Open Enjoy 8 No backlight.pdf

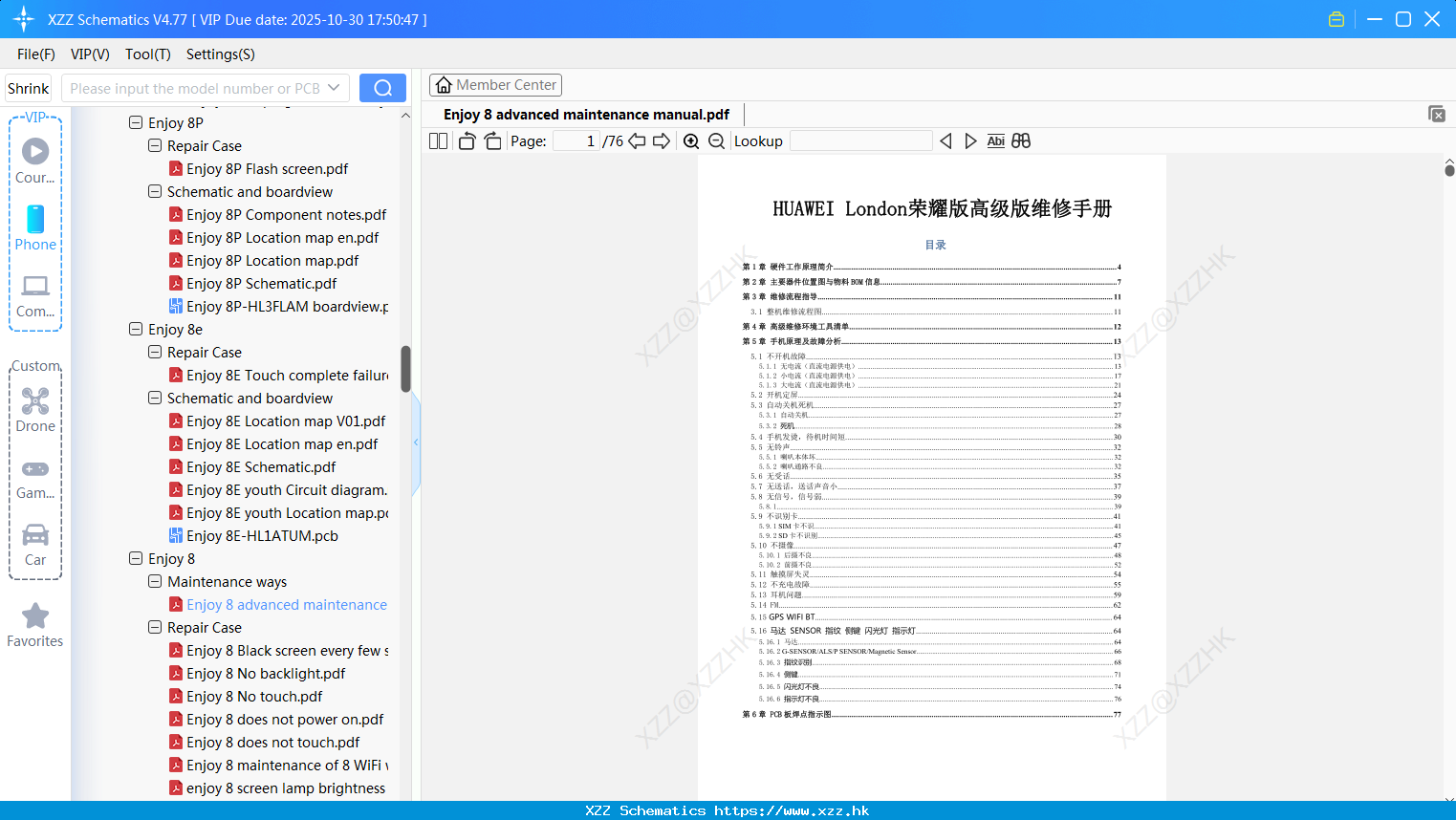(257, 674)
